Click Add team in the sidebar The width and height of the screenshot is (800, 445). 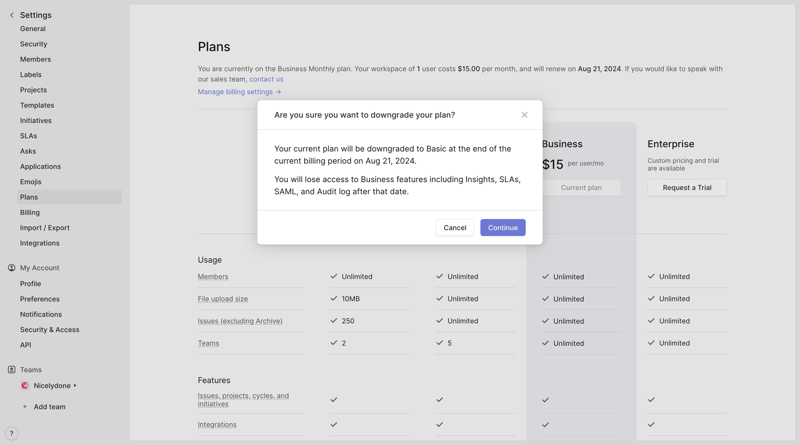click(49, 407)
